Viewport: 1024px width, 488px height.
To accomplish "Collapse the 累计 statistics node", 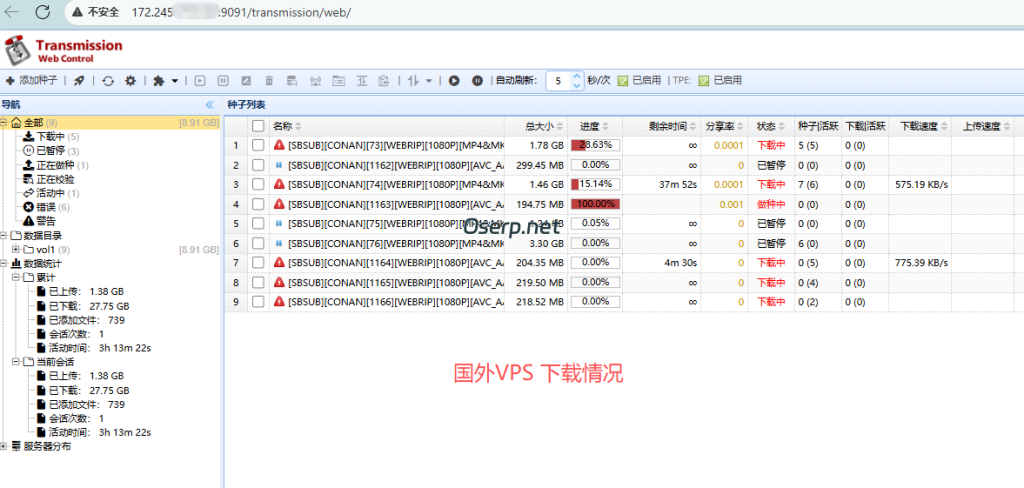I will (16, 278).
